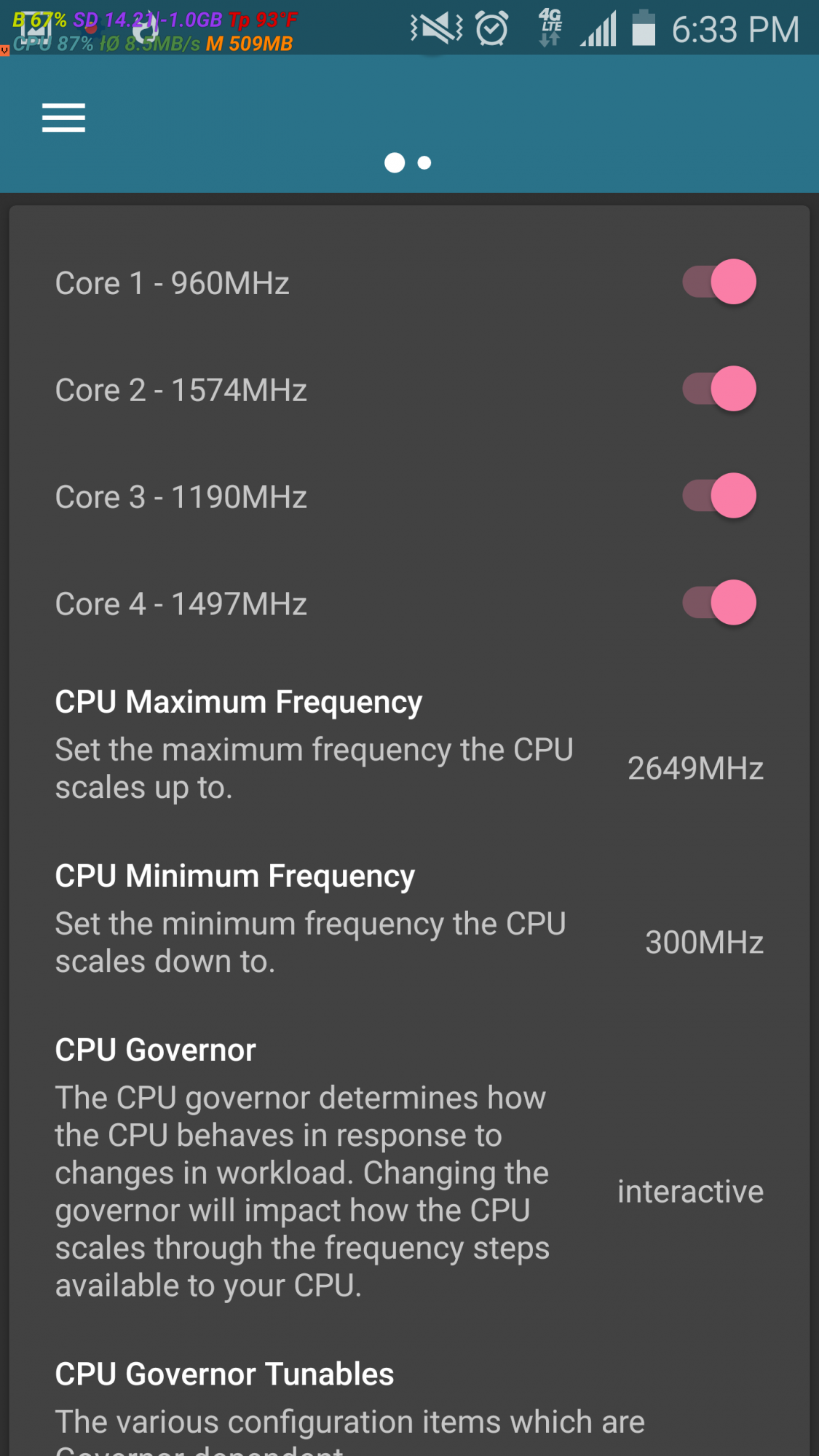Tap the alarm clock status icon
The height and width of the screenshot is (1456, 819).
coord(492,30)
